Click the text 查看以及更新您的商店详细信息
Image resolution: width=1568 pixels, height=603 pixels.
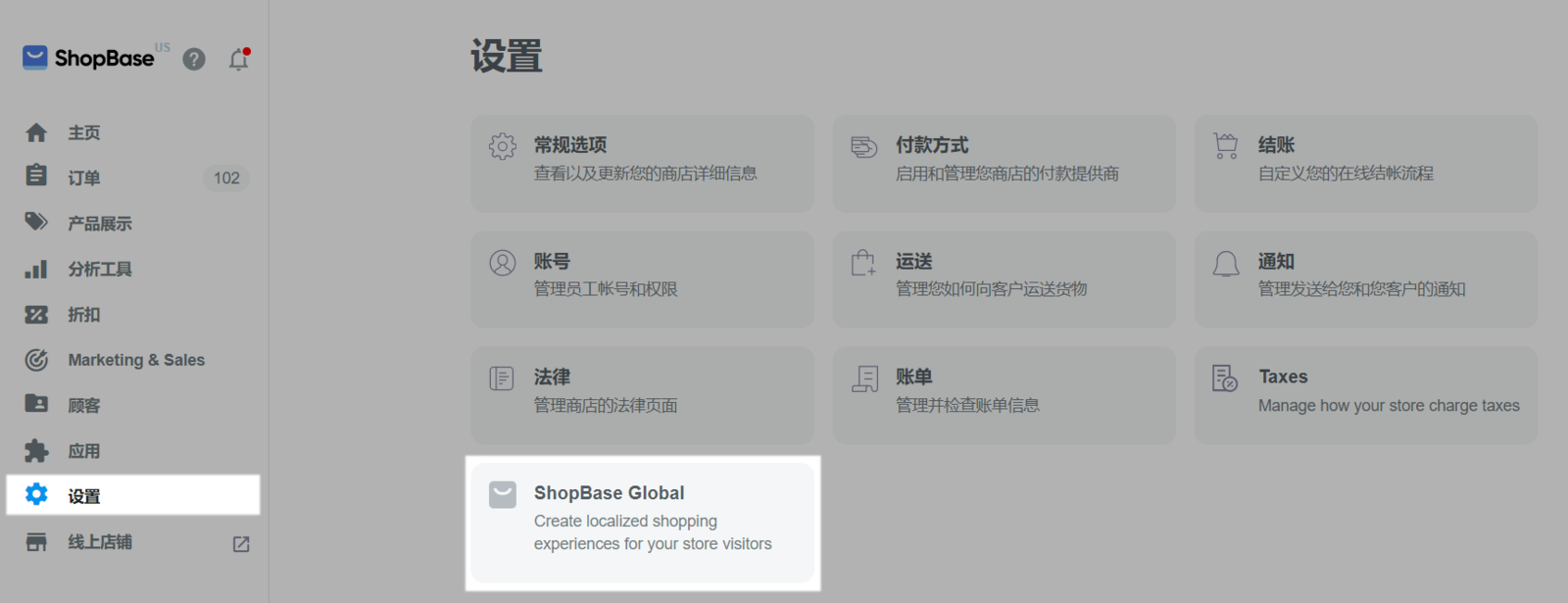[x=646, y=174]
